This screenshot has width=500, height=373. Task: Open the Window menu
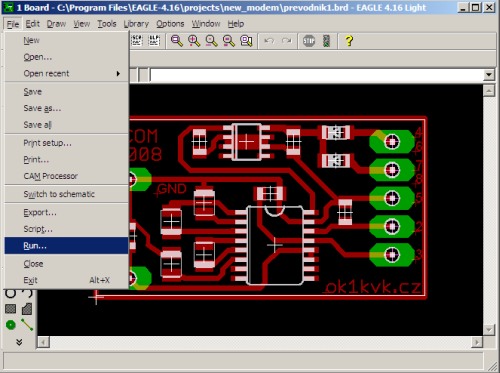(x=206, y=24)
